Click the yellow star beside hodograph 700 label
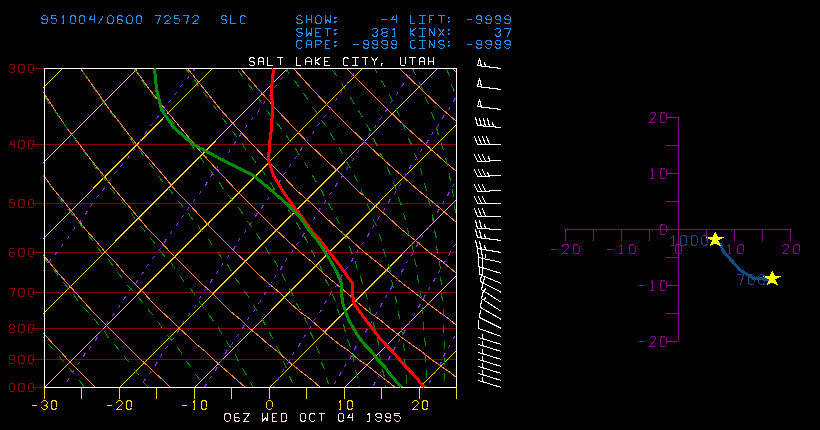 (771, 278)
